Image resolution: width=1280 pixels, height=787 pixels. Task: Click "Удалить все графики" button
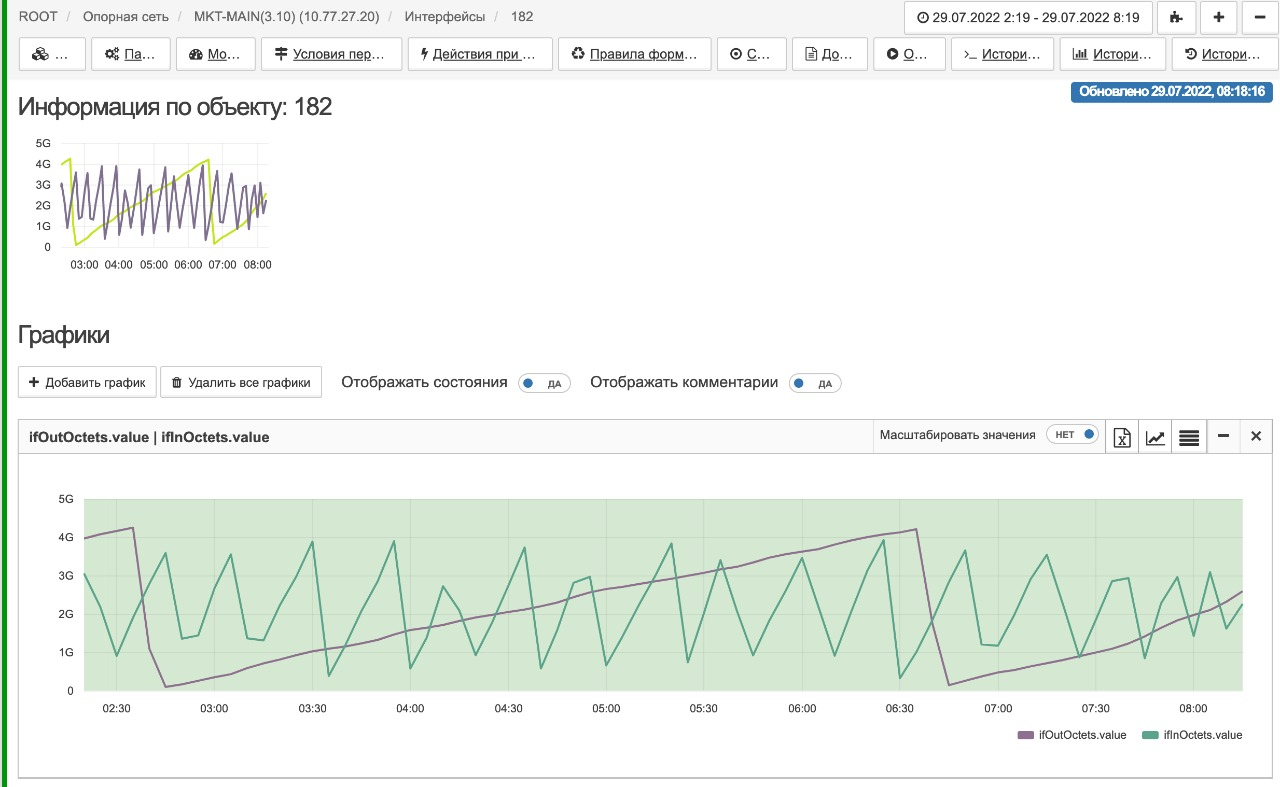pyautogui.click(x=241, y=382)
